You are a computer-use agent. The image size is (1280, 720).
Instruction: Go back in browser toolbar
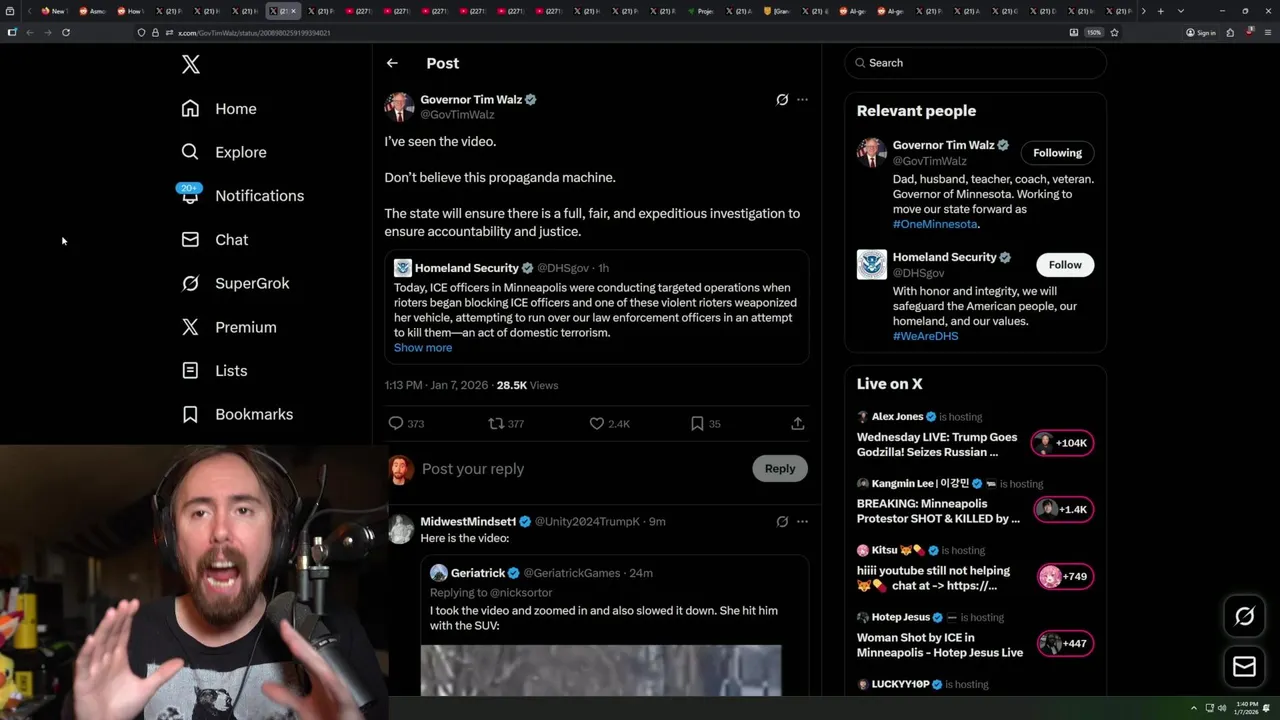[30, 32]
